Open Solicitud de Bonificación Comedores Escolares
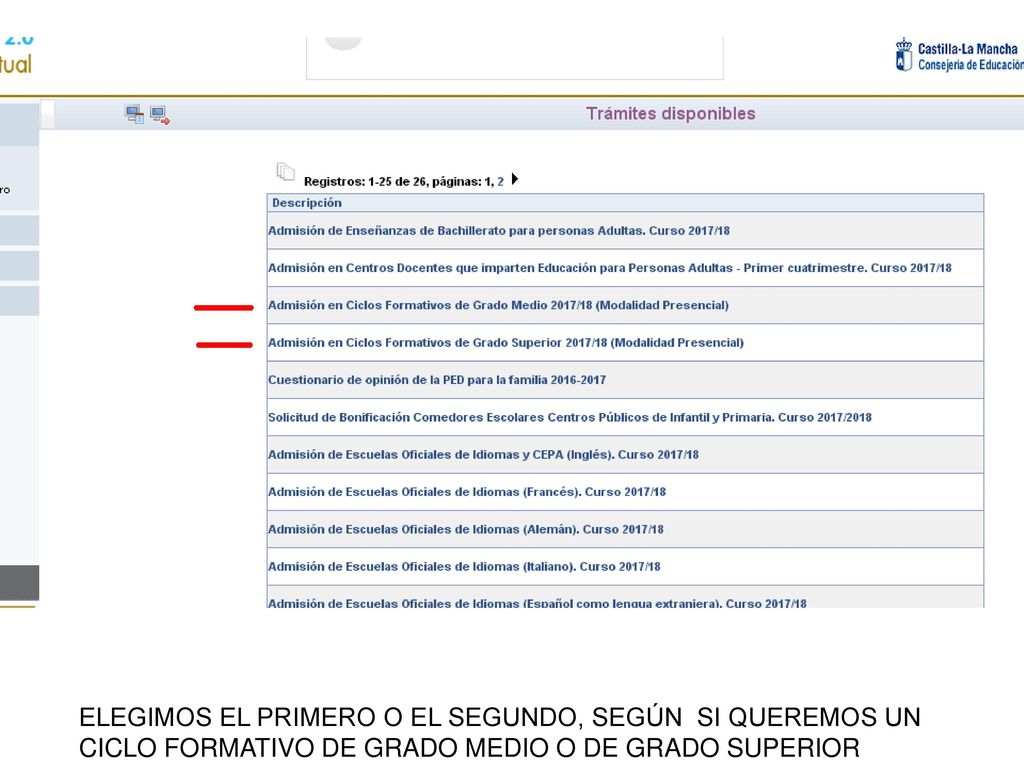This screenshot has height=768, width=1024. pos(569,417)
